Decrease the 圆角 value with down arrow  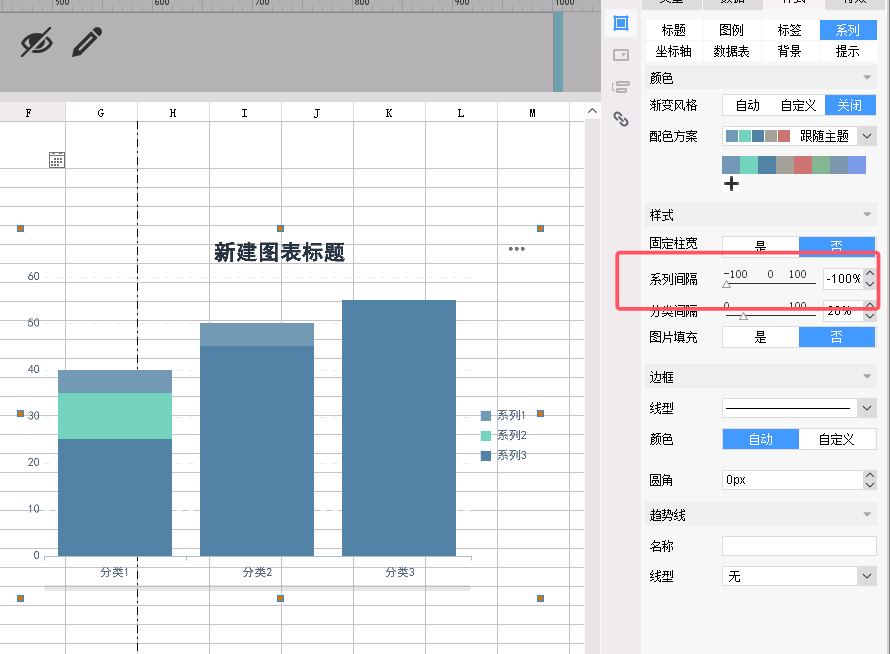870,485
